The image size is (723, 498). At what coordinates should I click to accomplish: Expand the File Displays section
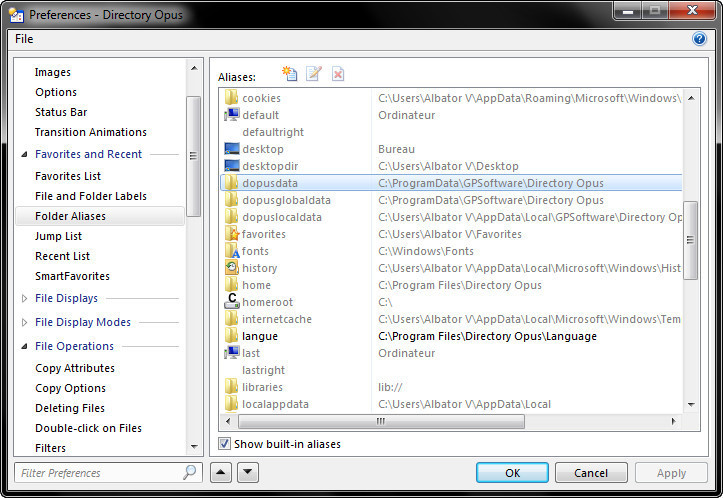click(24, 298)
